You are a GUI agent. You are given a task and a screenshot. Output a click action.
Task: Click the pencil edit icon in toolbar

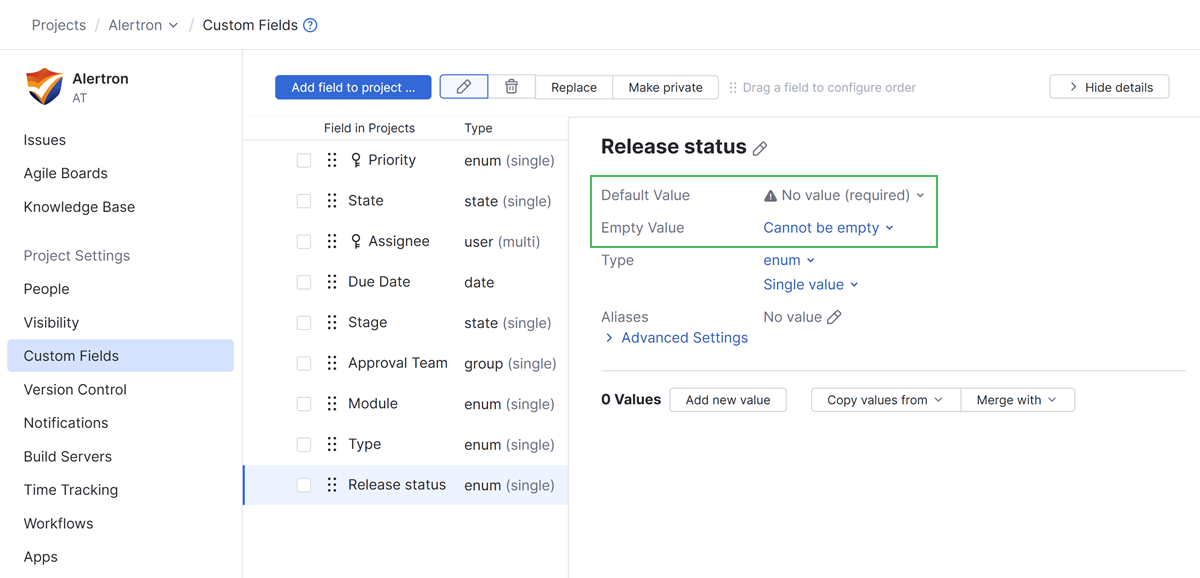[463, 87]
